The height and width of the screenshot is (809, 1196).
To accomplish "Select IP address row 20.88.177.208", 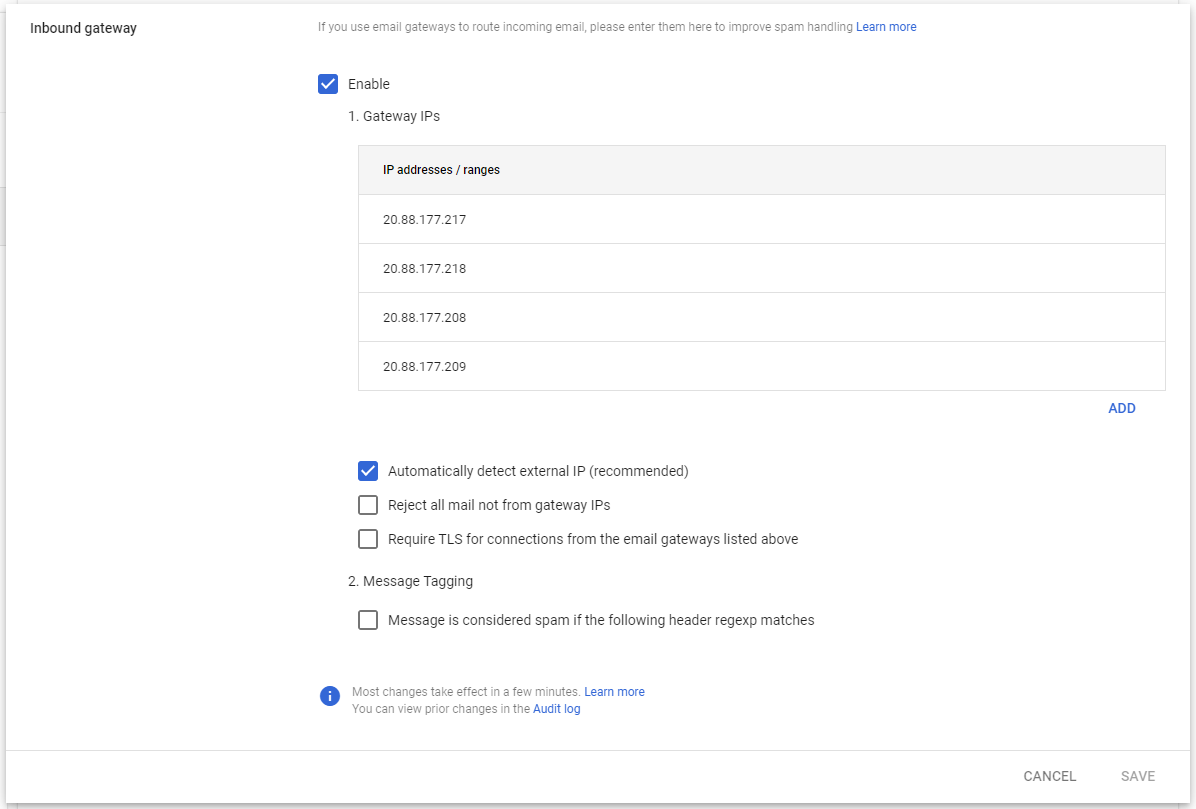I will (761, 317).
